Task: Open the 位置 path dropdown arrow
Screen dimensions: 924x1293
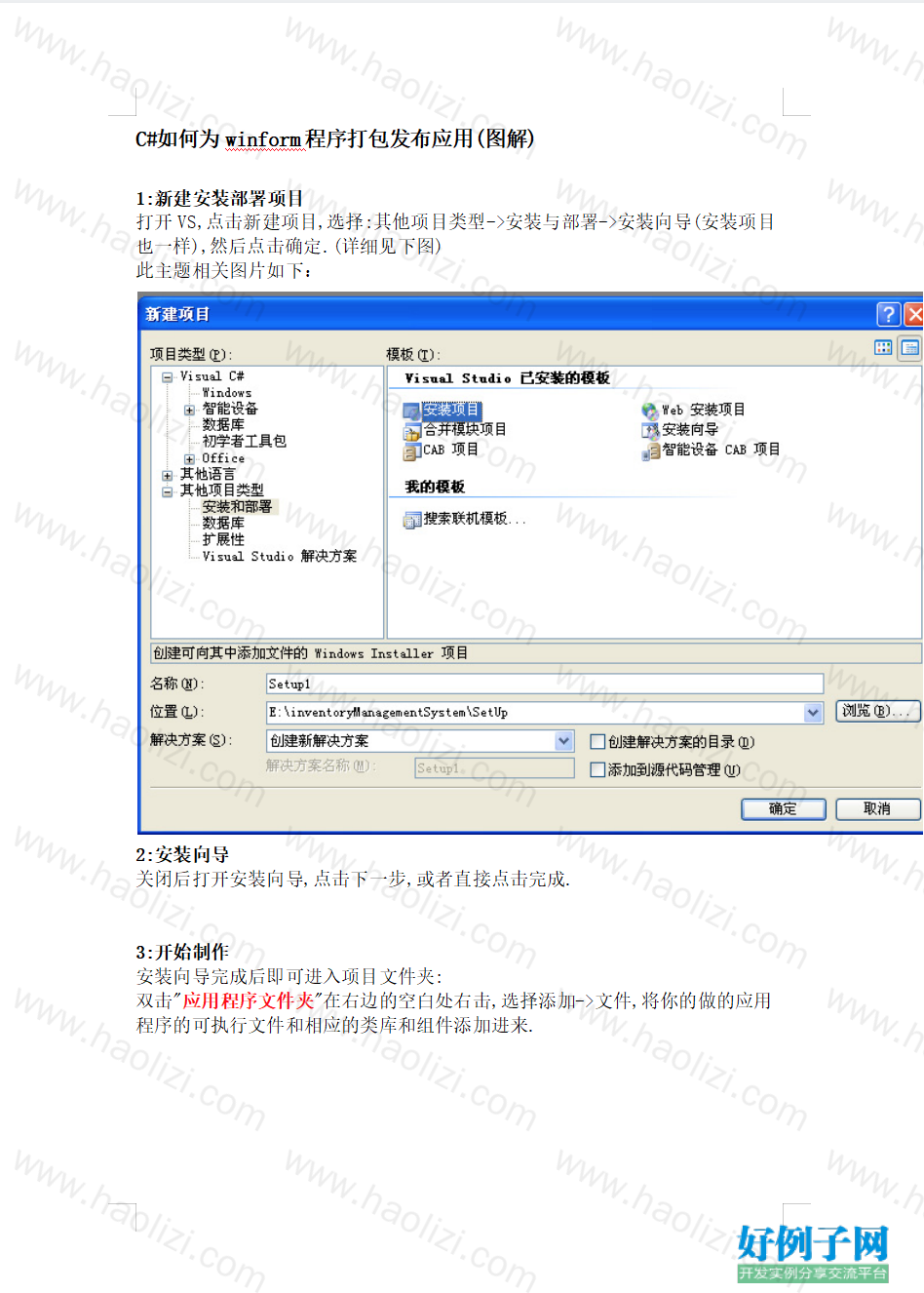Action: (x=814, y=713)
